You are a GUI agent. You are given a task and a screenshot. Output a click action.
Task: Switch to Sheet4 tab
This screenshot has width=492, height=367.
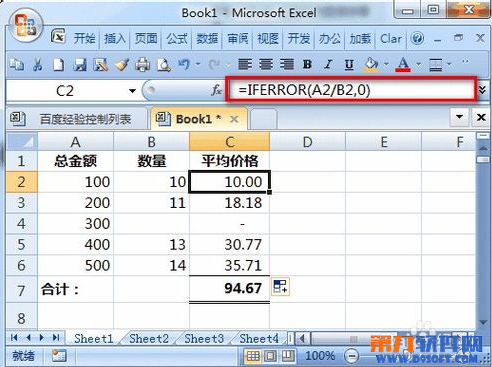(259, 339)
